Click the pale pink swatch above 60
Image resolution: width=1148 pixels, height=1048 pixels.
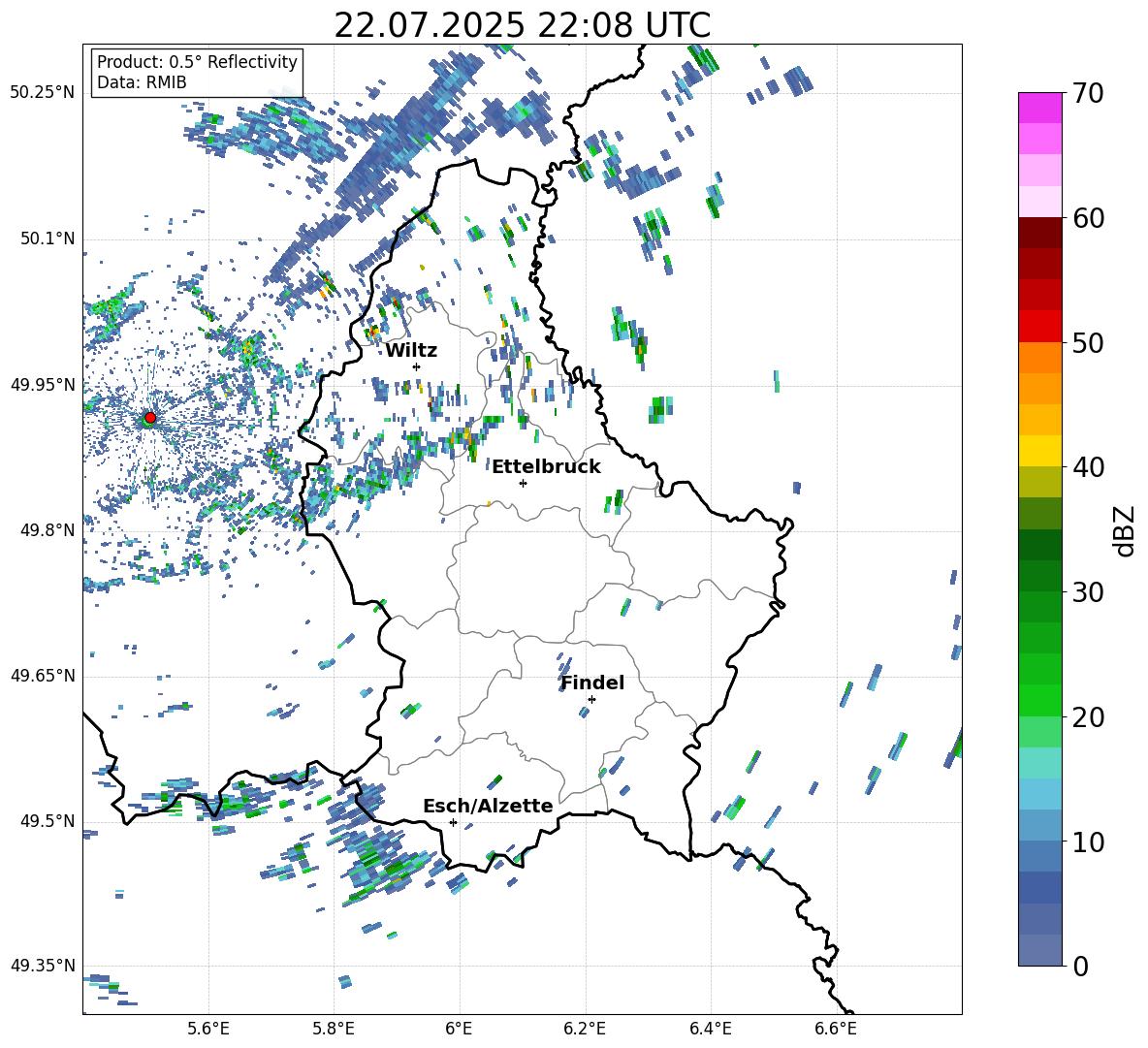click(1040, 202)
